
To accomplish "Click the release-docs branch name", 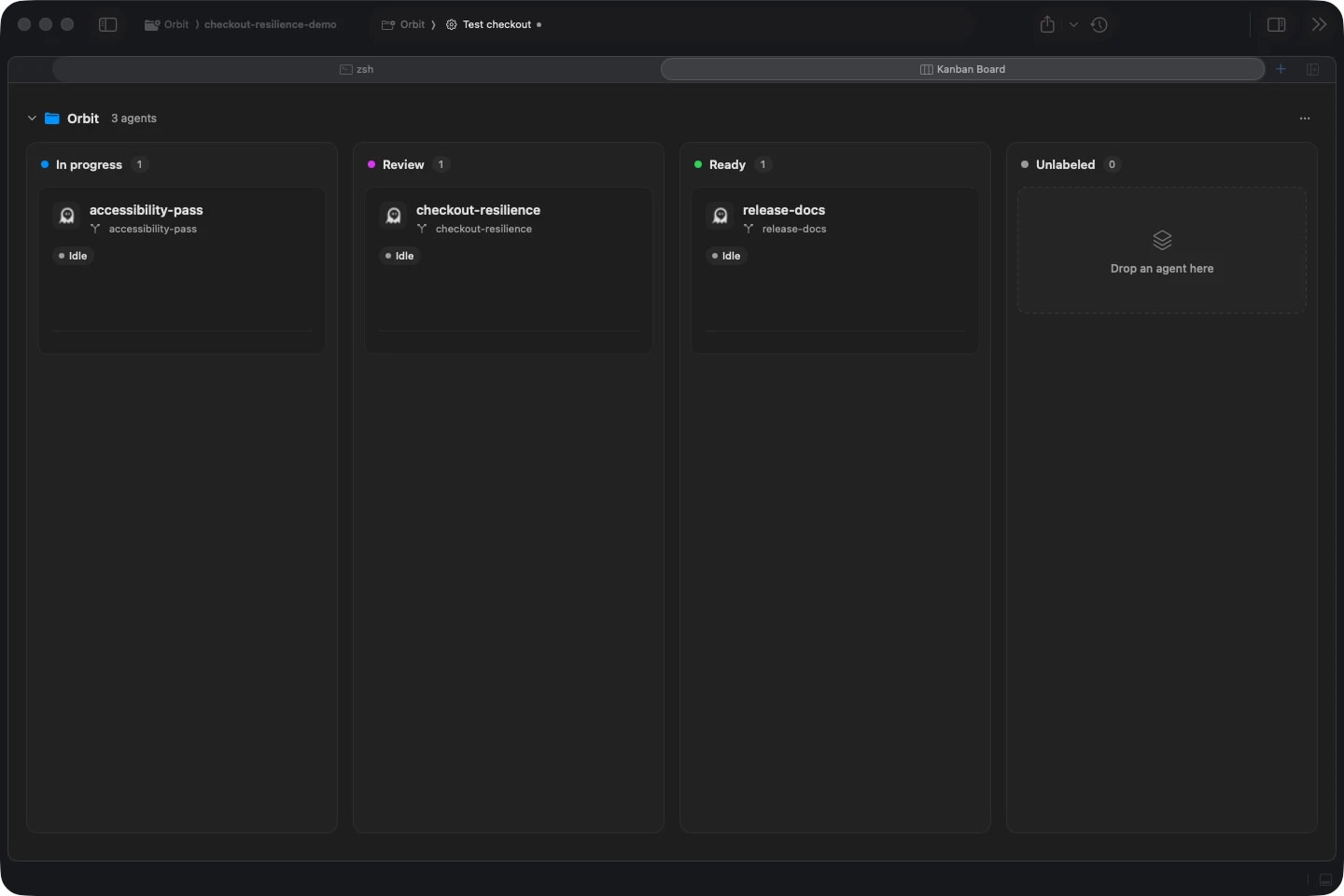I will [794, 229].
